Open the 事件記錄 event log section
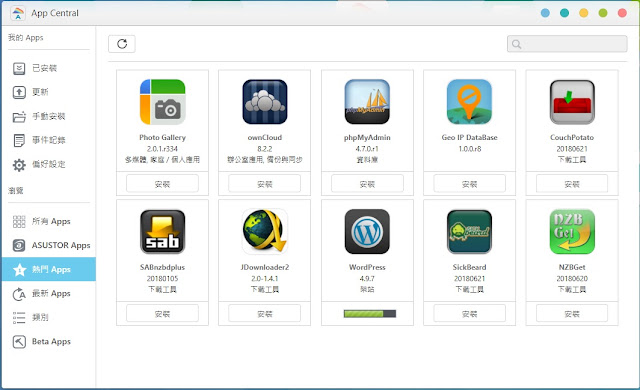 pos(49,140)
